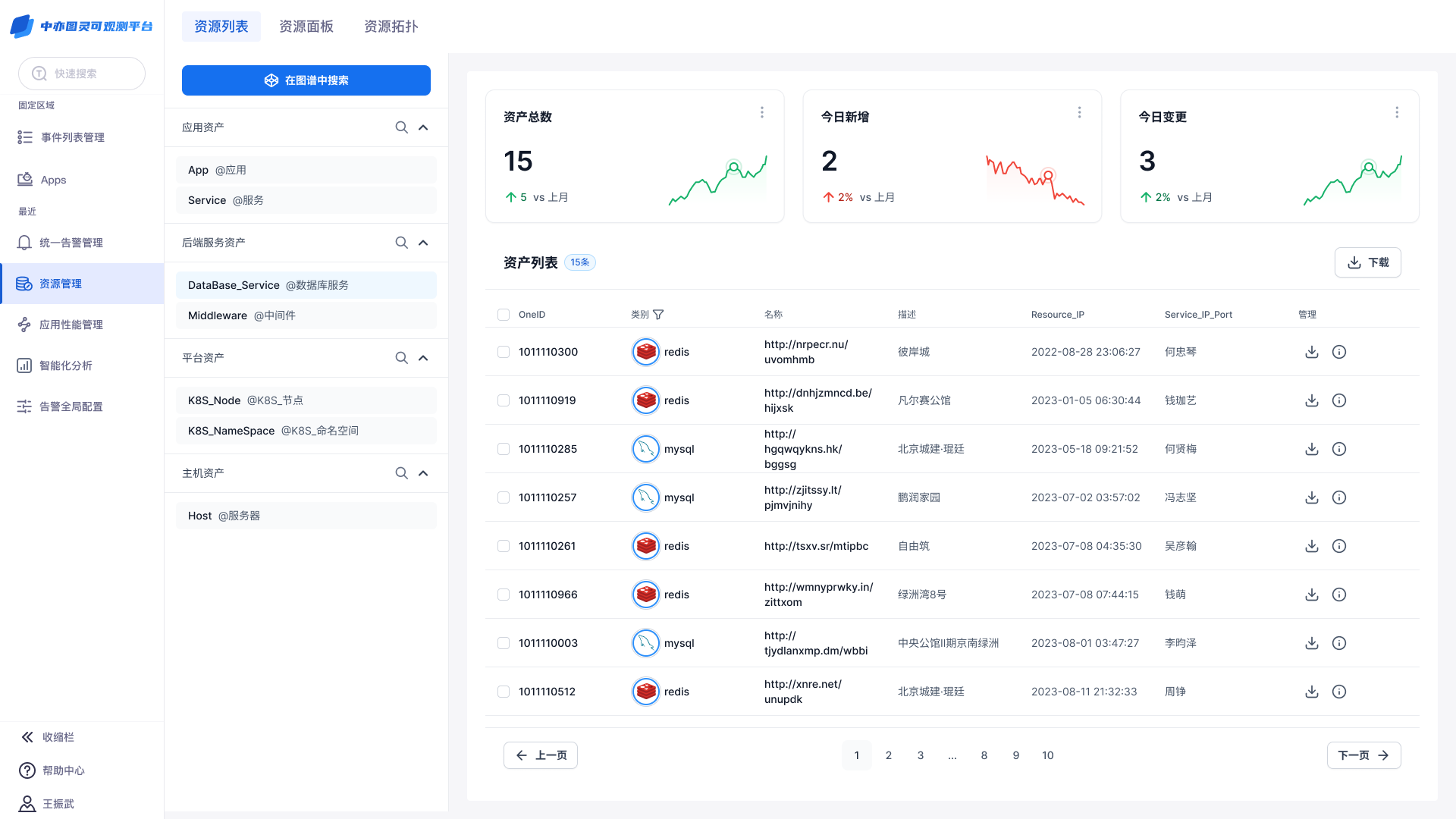The width and height of the screenshot is (1456, 819).
Task: Open the 资产总数 card three-dot menu
Action: point(762,112)
